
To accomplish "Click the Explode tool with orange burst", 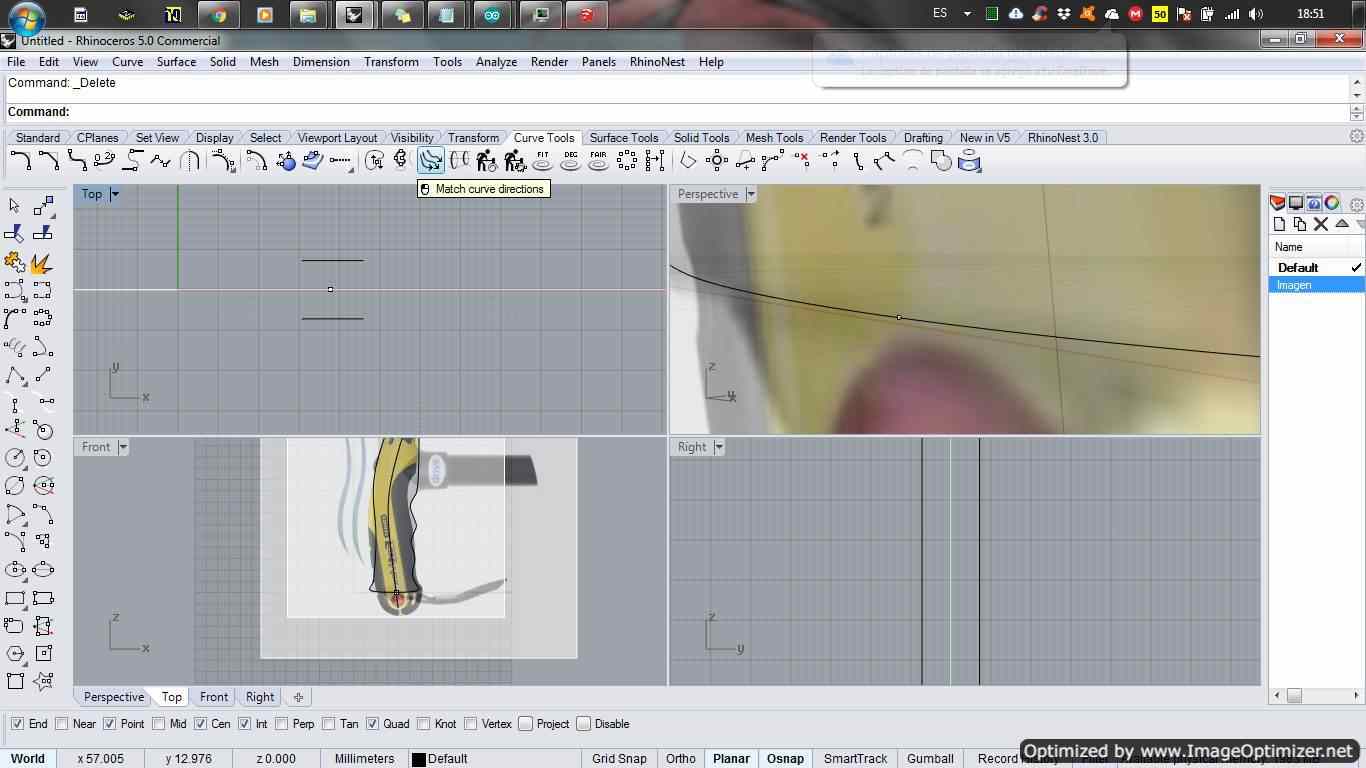I will pyautogui.click(x=42, y=263).
